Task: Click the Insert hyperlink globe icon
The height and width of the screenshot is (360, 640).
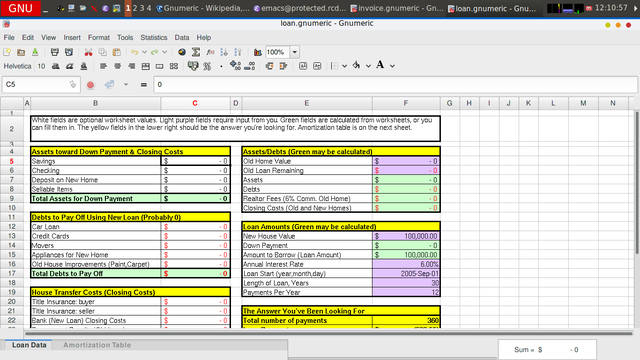Action: tap(182, 52)
